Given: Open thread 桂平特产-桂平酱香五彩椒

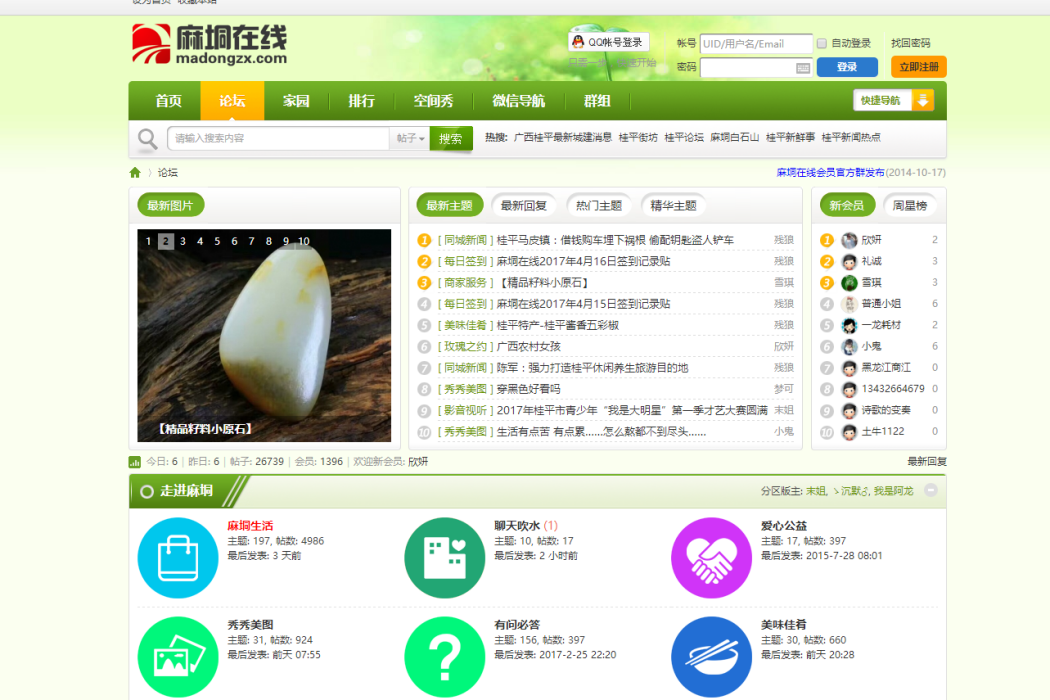Looking at the screenshot, I should point(558,325).
